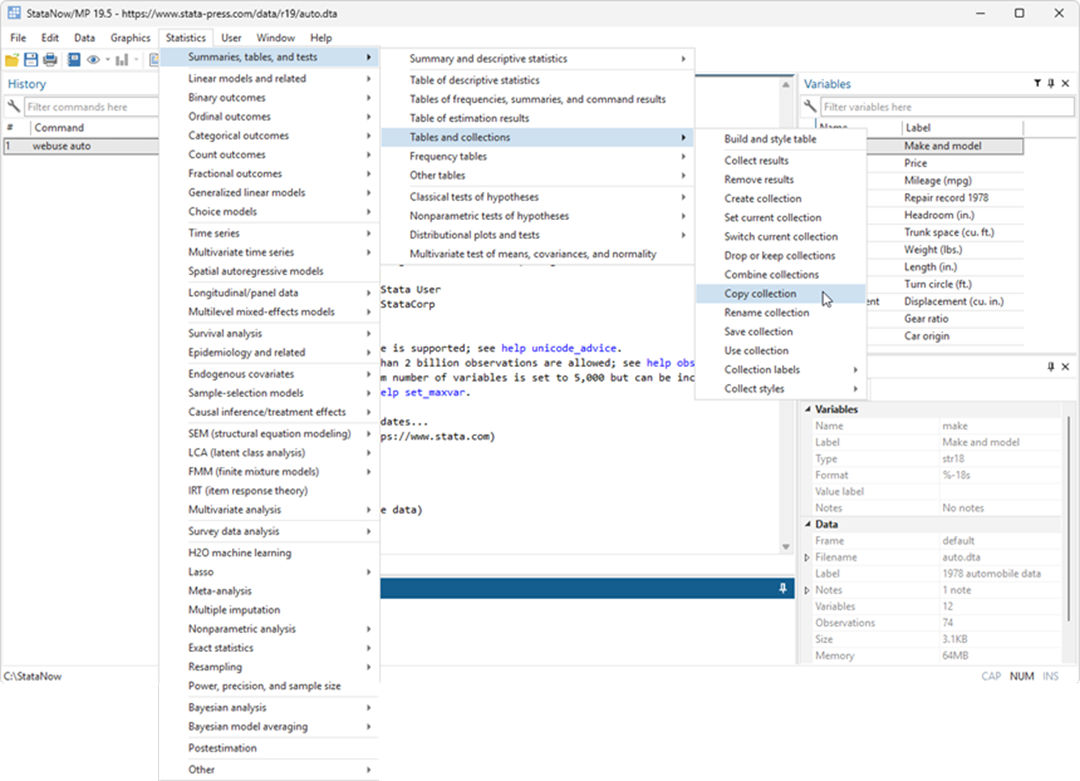Open the User menu
The height and width of the screenshot is (781, 1080).
click(231, 38)
